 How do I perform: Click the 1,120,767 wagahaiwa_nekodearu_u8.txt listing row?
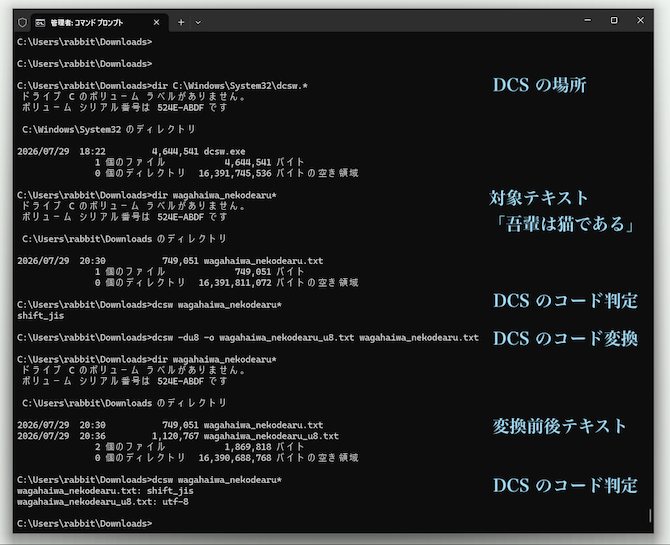click(178, 436)
